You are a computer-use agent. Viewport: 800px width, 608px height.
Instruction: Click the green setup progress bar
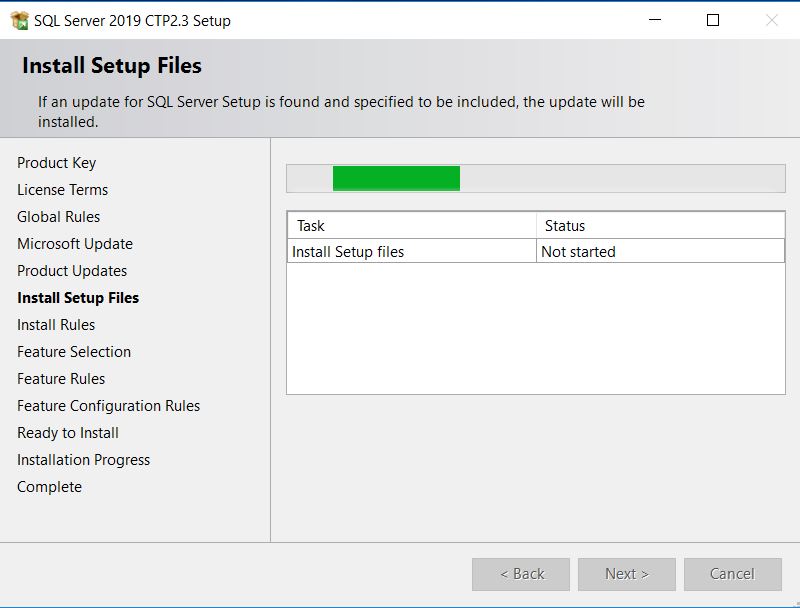pos(396,179)
